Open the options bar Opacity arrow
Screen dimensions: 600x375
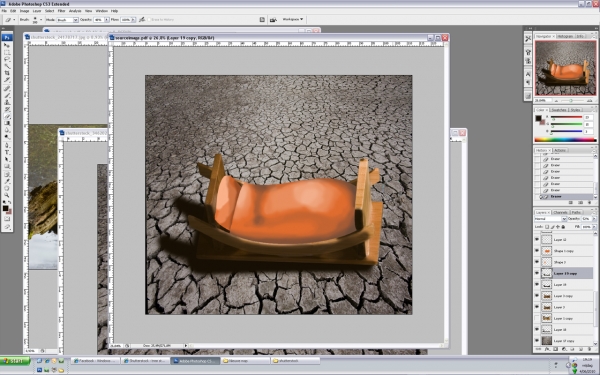click(x=106, y=20)
